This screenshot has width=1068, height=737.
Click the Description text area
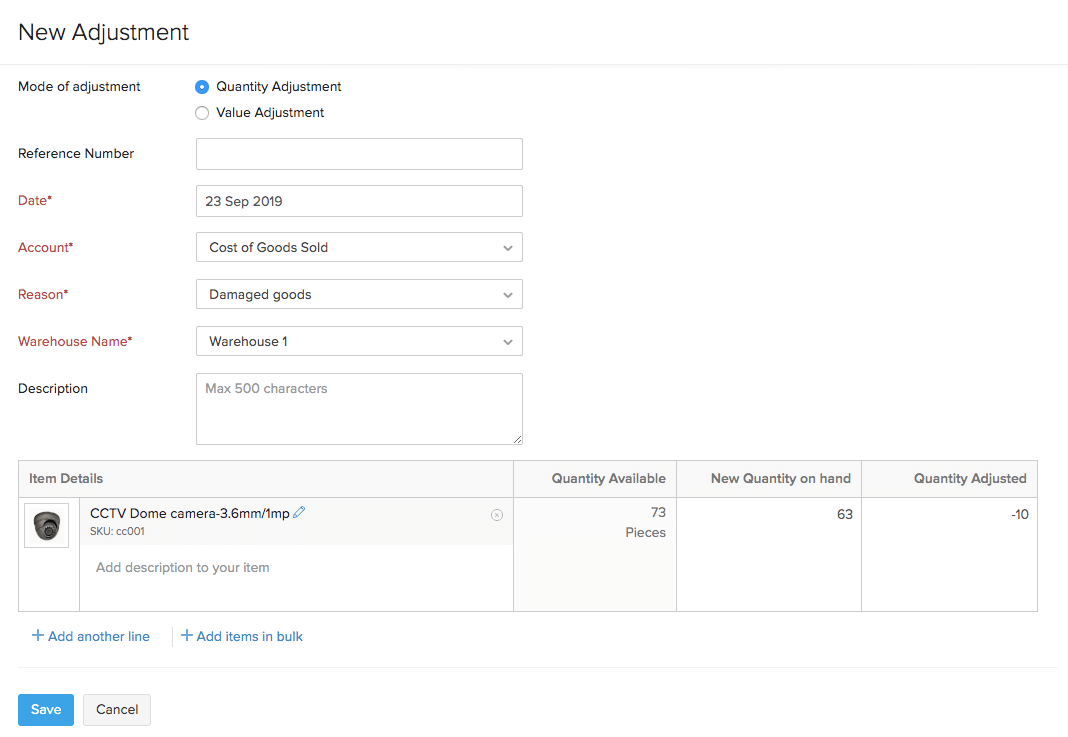coord(359,408)
